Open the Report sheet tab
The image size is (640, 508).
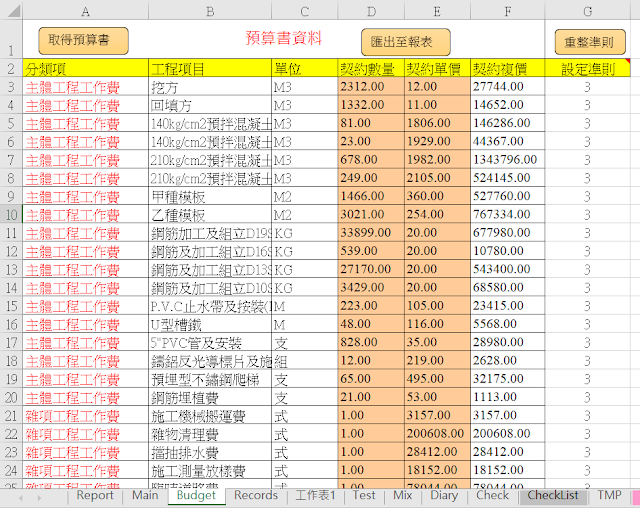click(95, 495)
